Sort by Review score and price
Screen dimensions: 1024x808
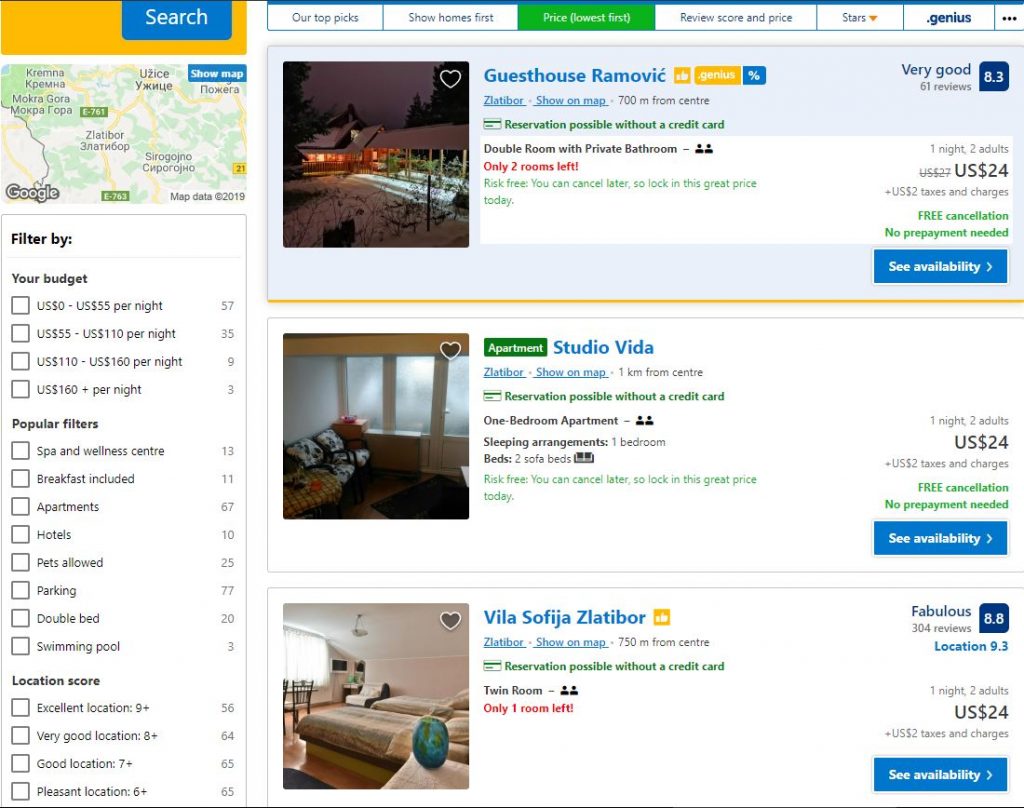[735, 18]
